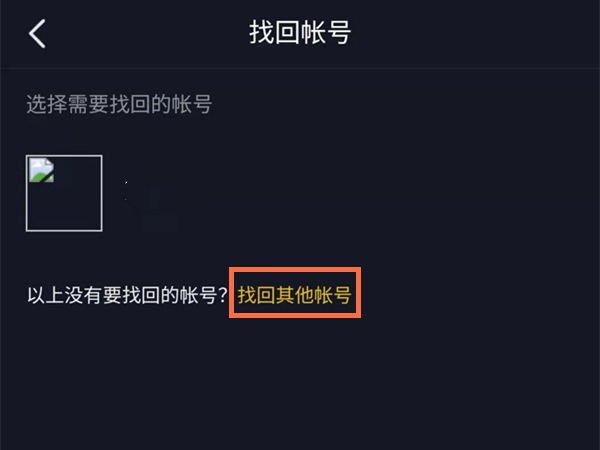Go back using the top-left arrow

[x=37, y=33]
